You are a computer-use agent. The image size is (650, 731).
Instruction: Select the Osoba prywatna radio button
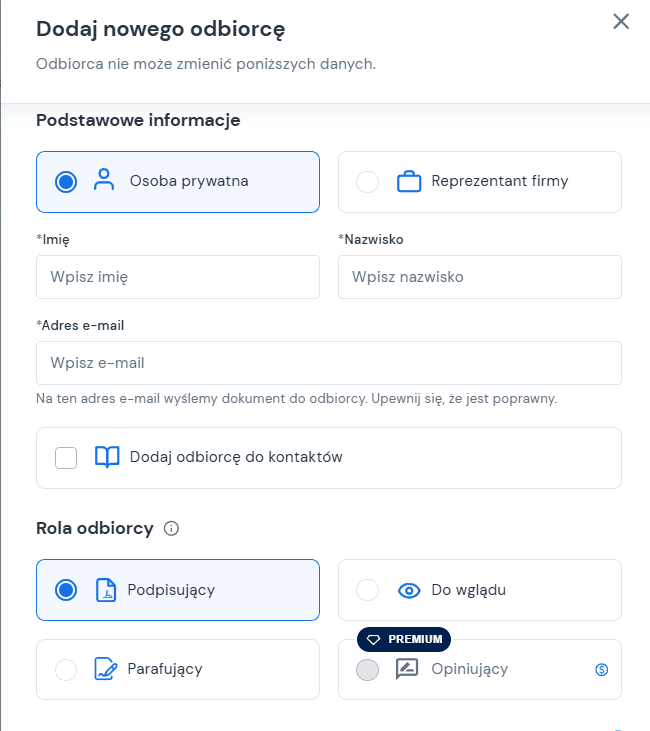(x=66, y=182)
